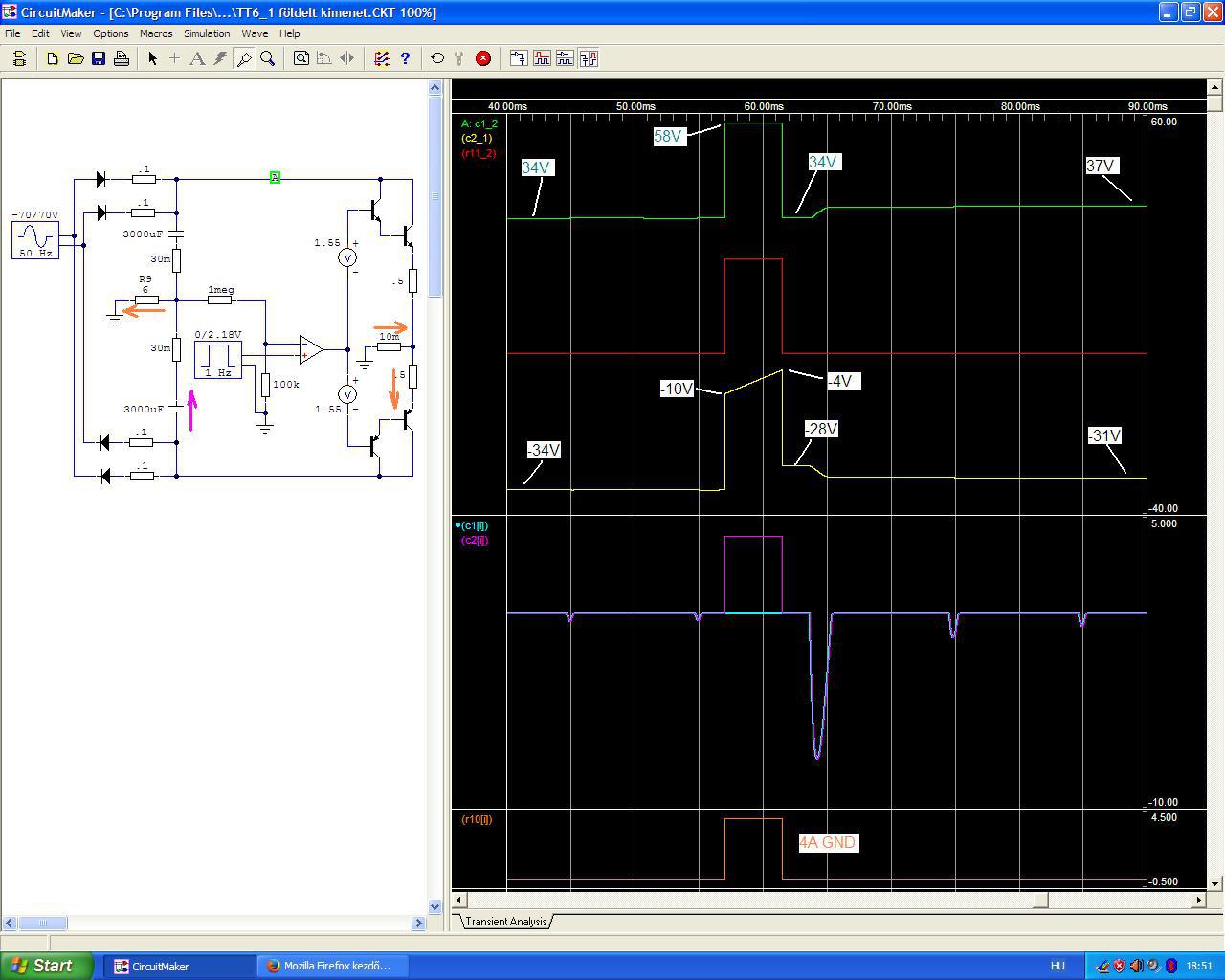
Task: Open the Wave menu
Action: click(x=255, y=33)
